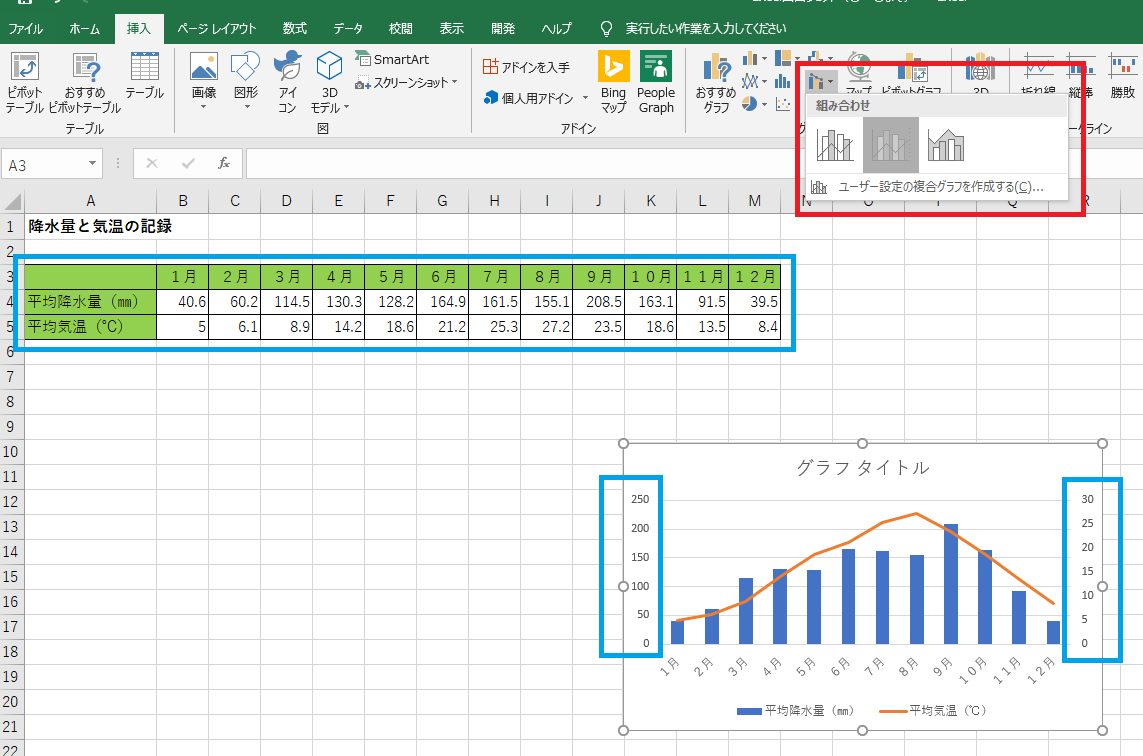The image size is (1143, 756).
Task: Open the icons (アイコン) inserter
Action: coord(287,82)
